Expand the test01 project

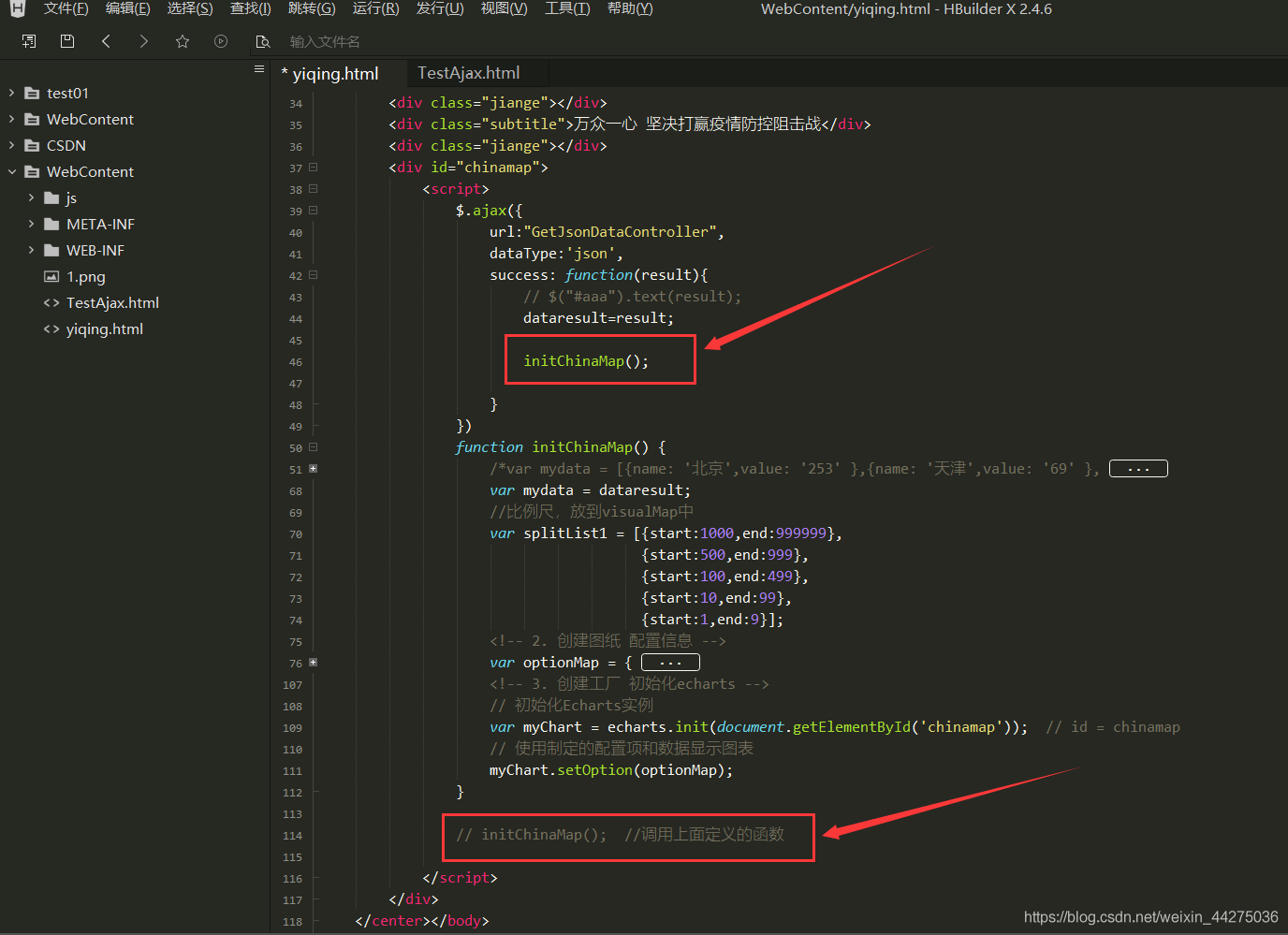pyautogui.click(x=11, y=94)
